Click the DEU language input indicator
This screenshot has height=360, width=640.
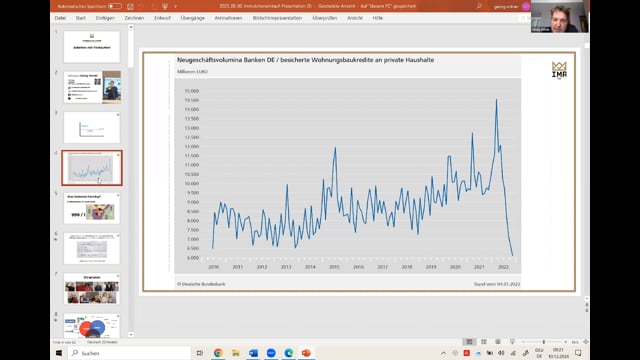click(x=539, y=353)
